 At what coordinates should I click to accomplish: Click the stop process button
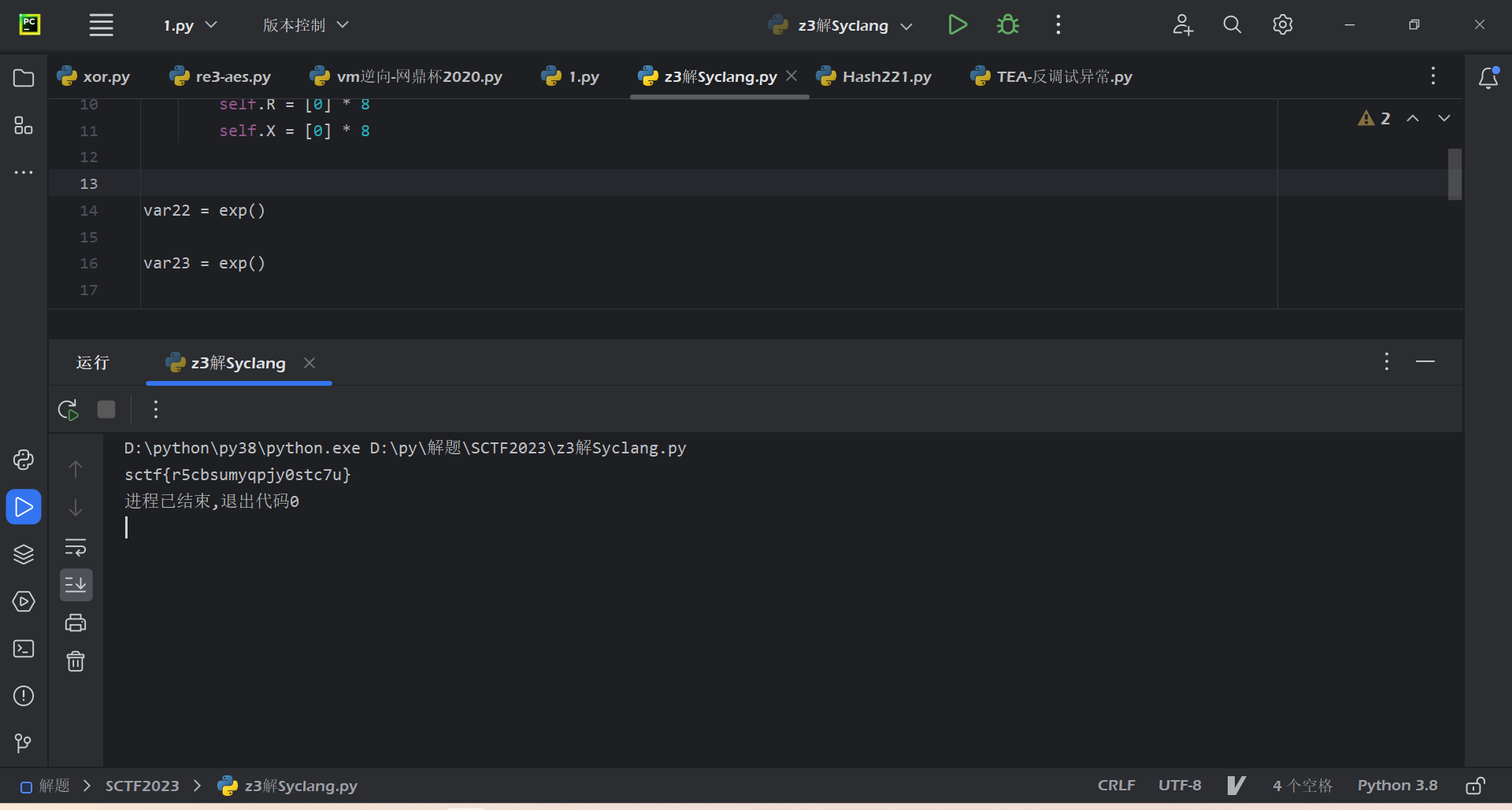click(x=106, y=409)
